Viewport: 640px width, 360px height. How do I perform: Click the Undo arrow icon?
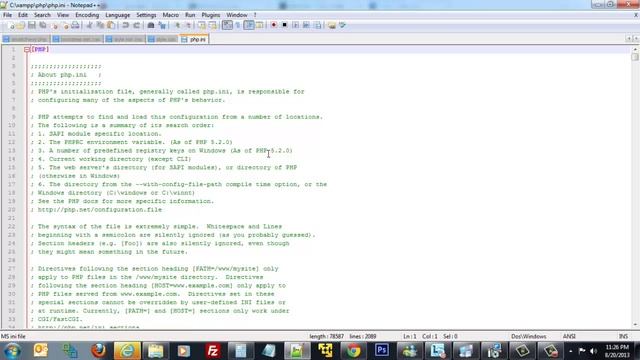pos(126,25)
